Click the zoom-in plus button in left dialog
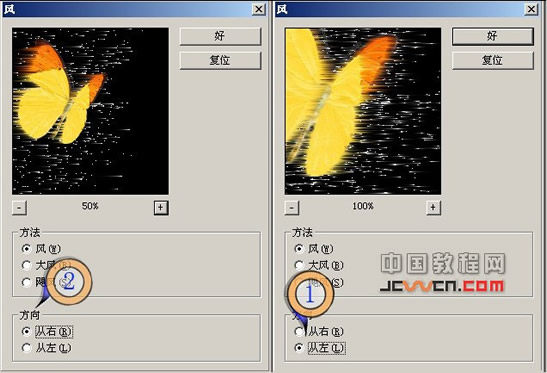Viewport: 547px width, 373px height. tap(161, 208)
